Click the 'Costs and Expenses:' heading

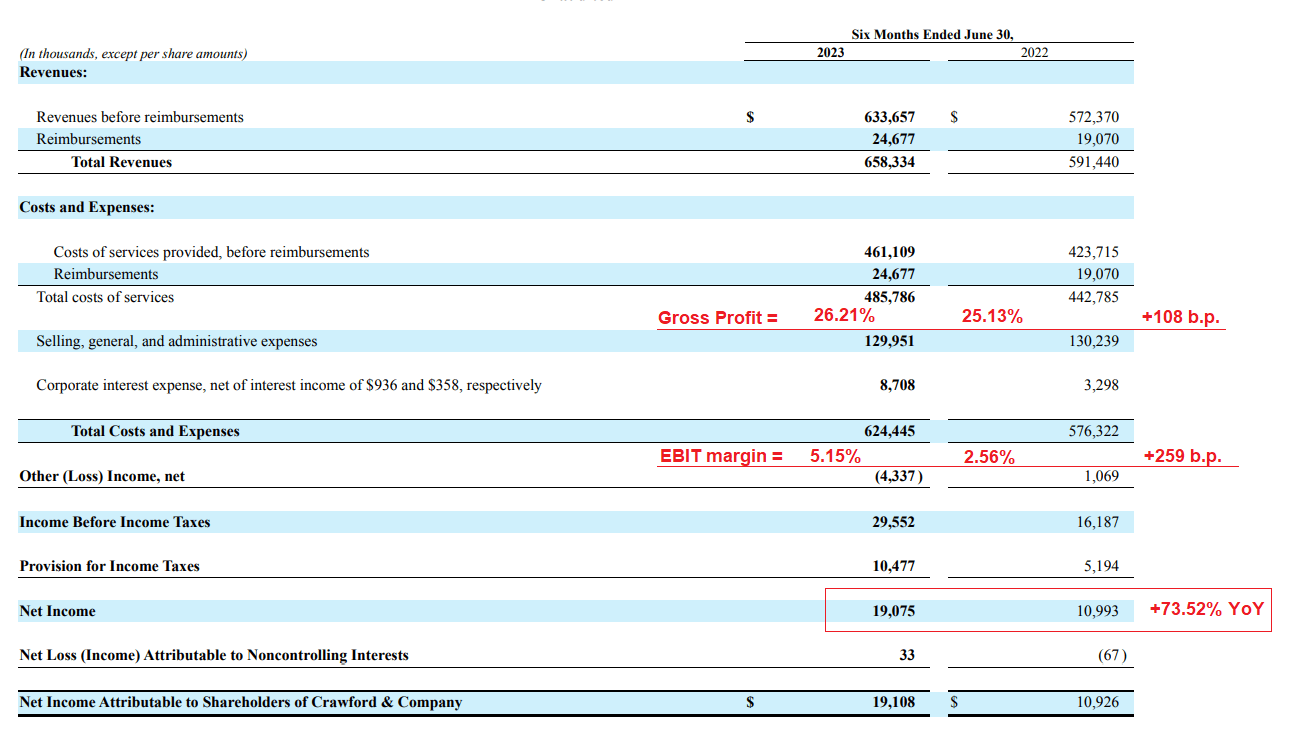point(87,207)
